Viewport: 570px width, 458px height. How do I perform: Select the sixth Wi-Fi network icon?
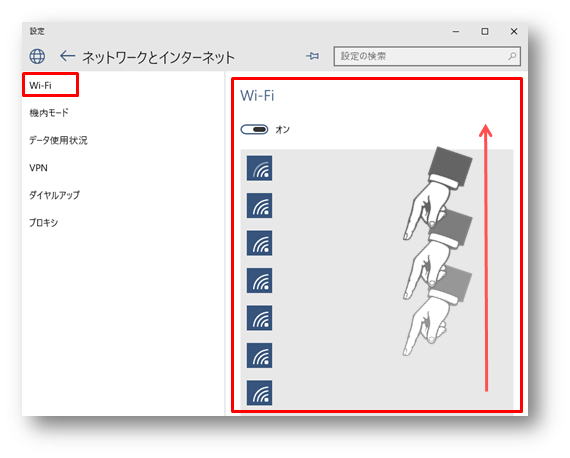pos(259,355)
